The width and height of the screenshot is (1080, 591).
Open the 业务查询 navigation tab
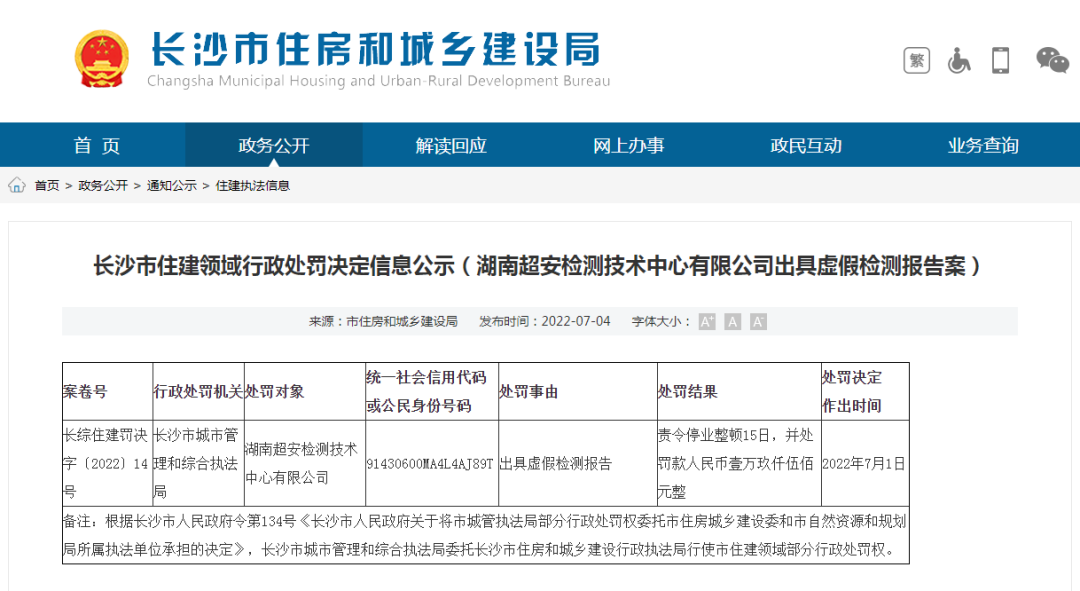(983, 145)
